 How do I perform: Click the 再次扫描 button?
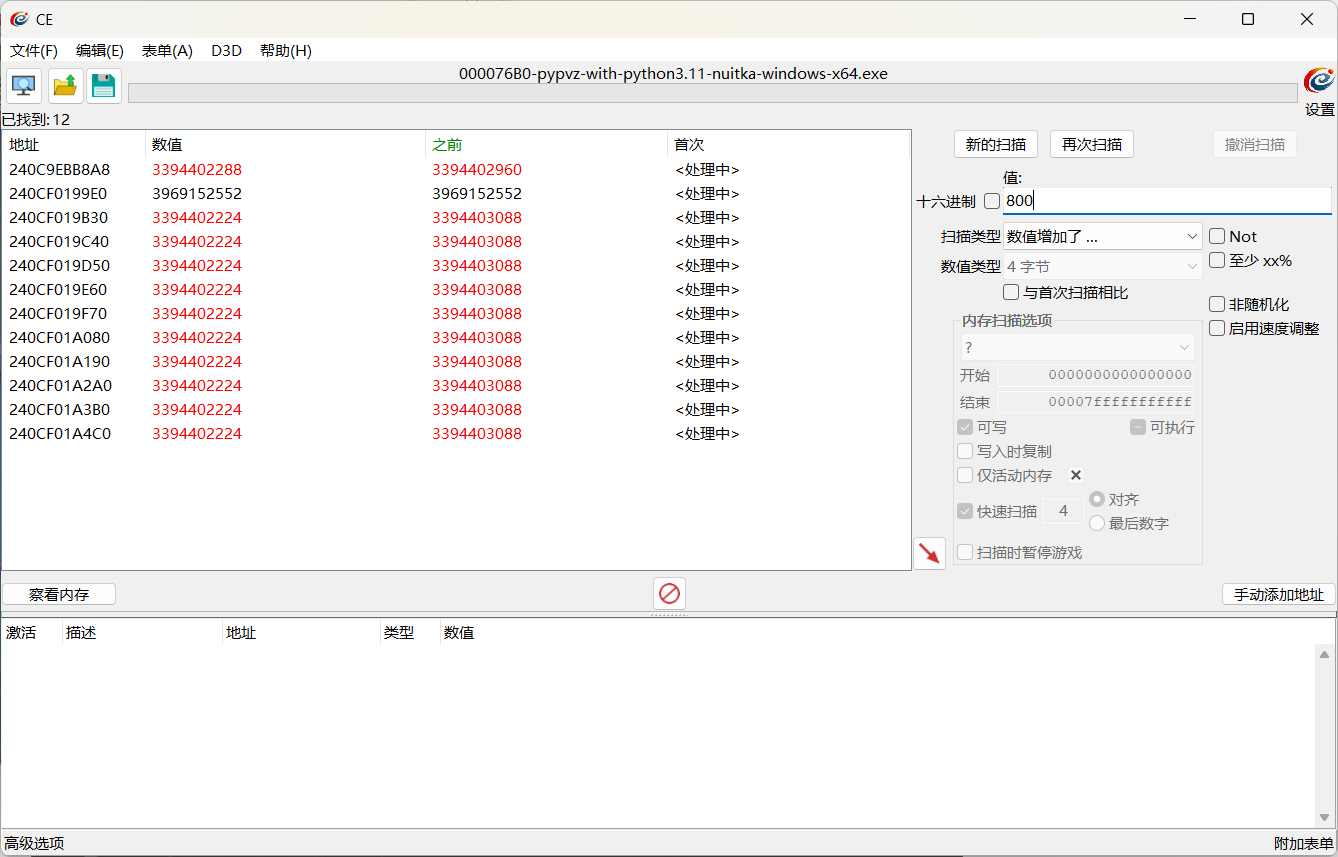click(x=1091, y=144)
